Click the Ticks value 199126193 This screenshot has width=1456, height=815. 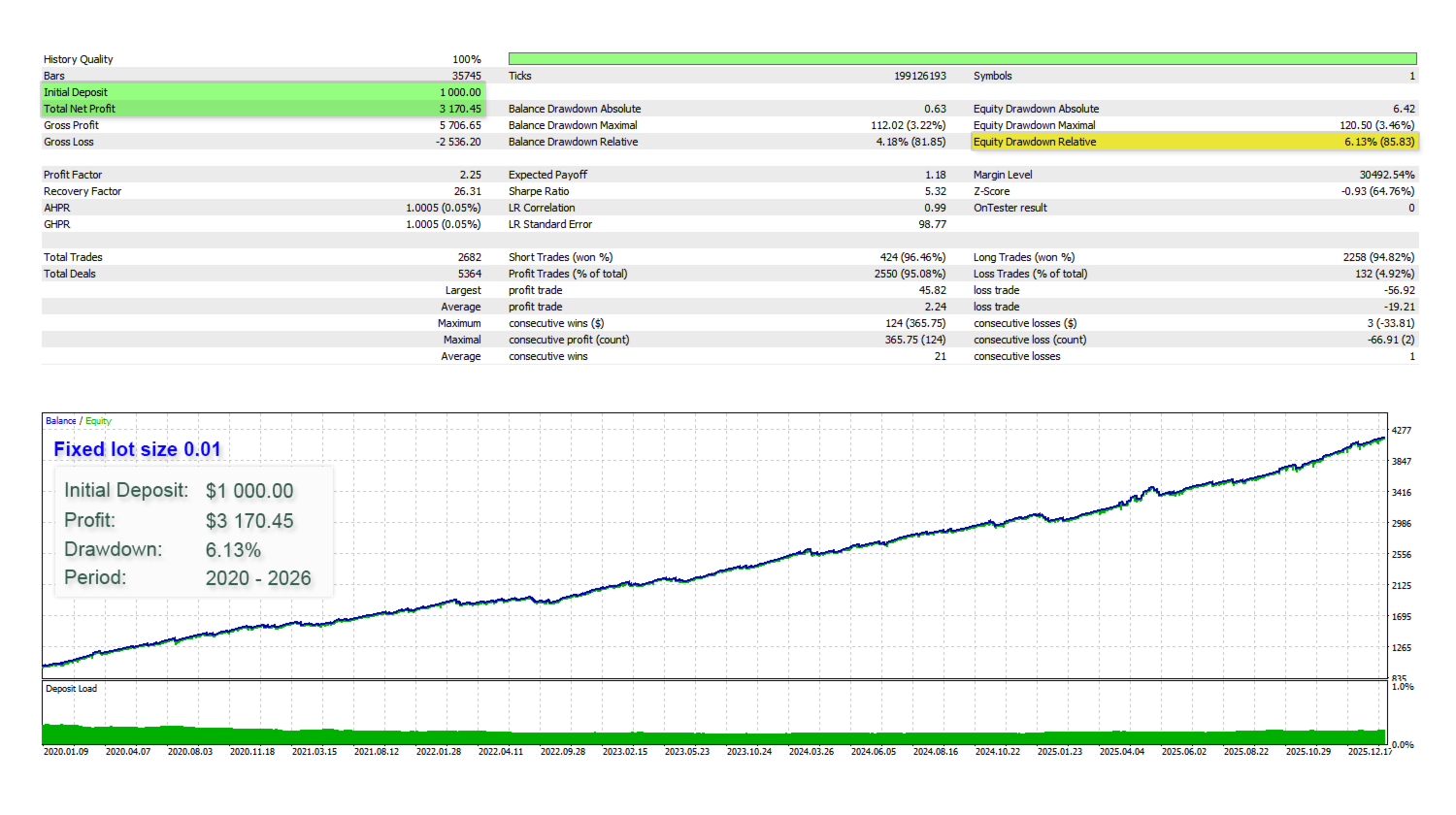[919, 76]
